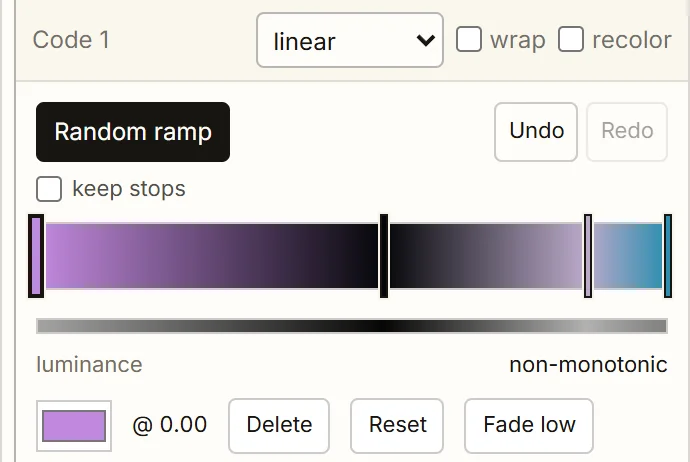Check the keep stops option
Viewport: 690px width, 462px height.
pyautogui.click(x=49, y=189)
